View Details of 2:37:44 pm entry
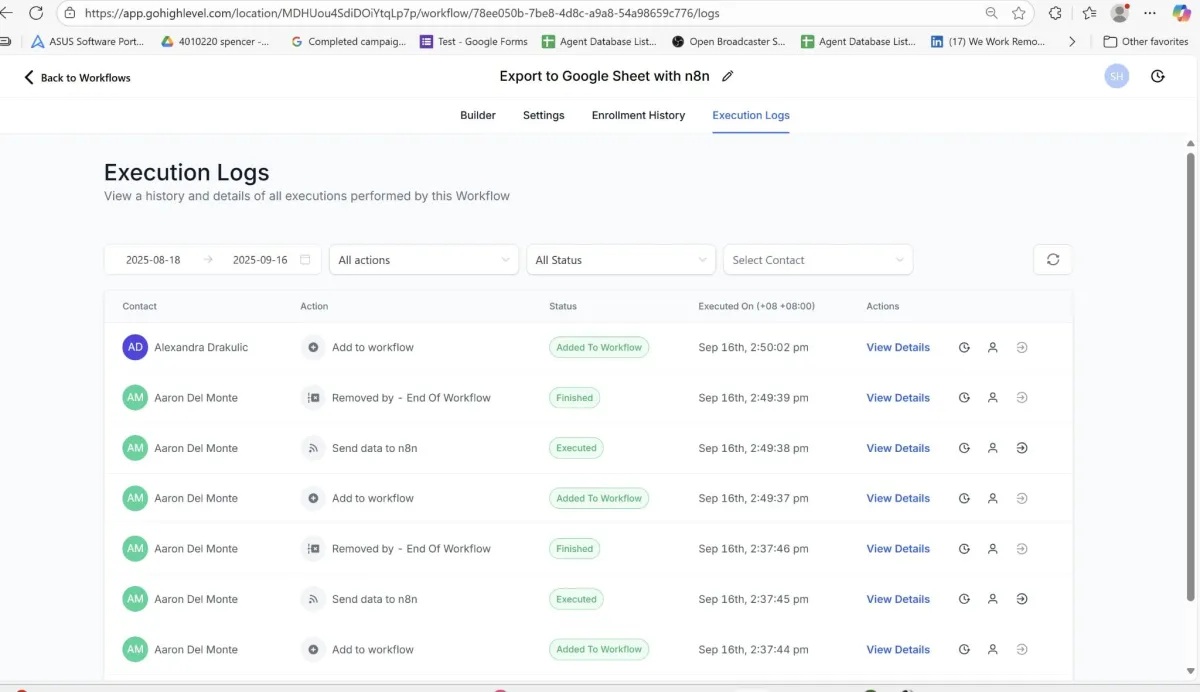Screen dimensions: 1200x692 898,650
